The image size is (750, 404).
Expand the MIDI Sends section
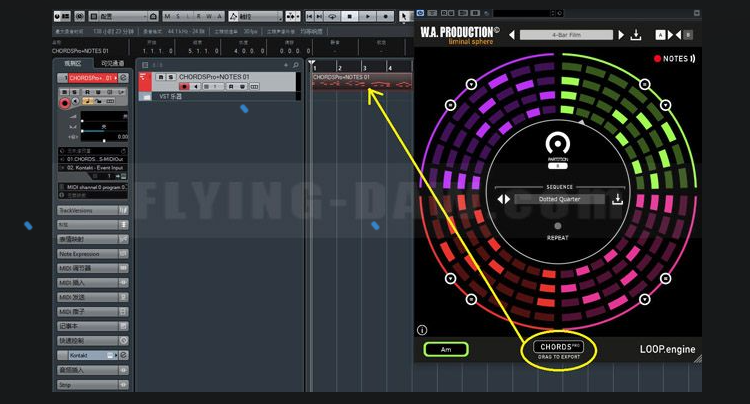tap(93, 297)
